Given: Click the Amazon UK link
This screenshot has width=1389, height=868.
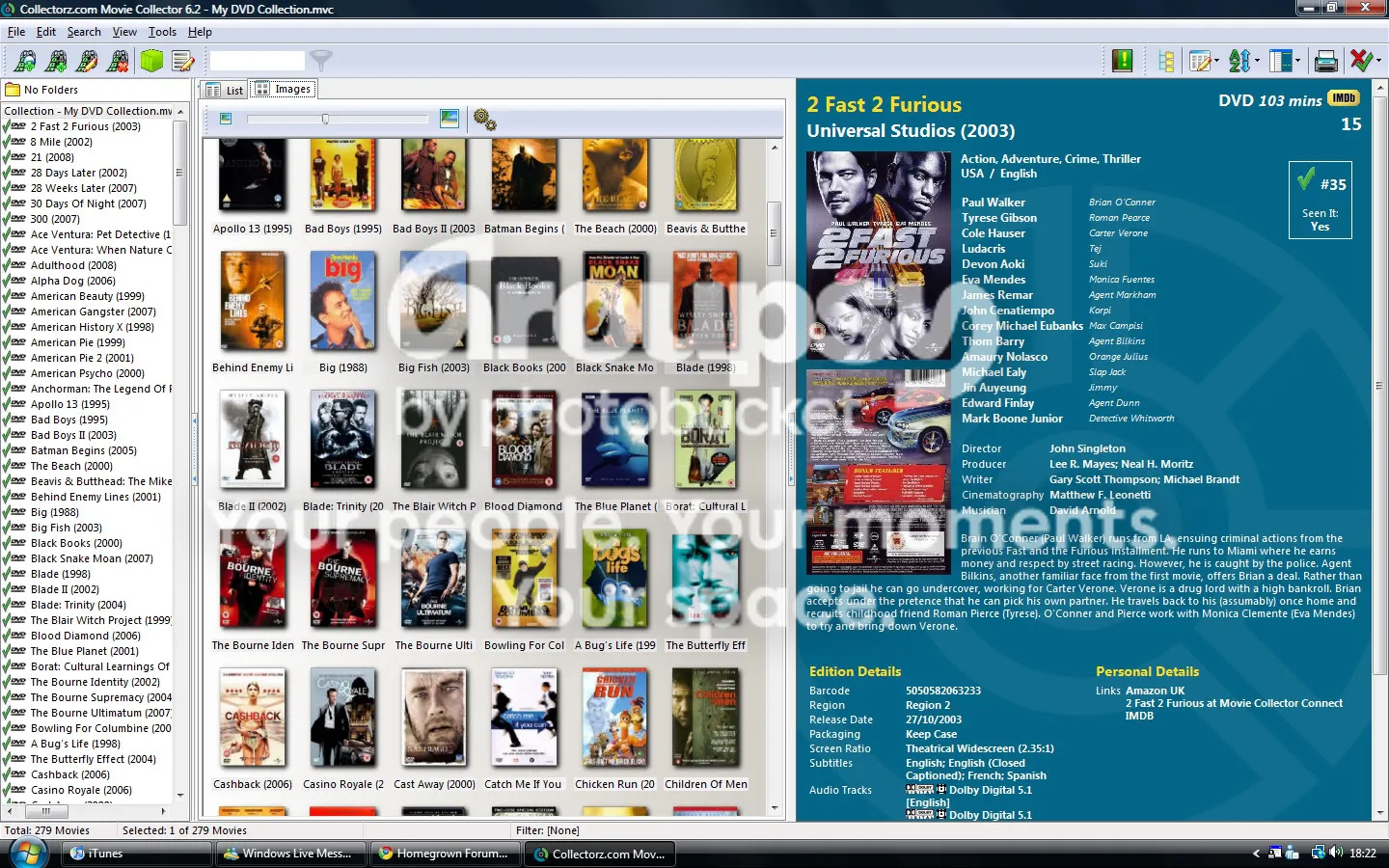Looking at the screenshot, I should [x=1155, y=691].
